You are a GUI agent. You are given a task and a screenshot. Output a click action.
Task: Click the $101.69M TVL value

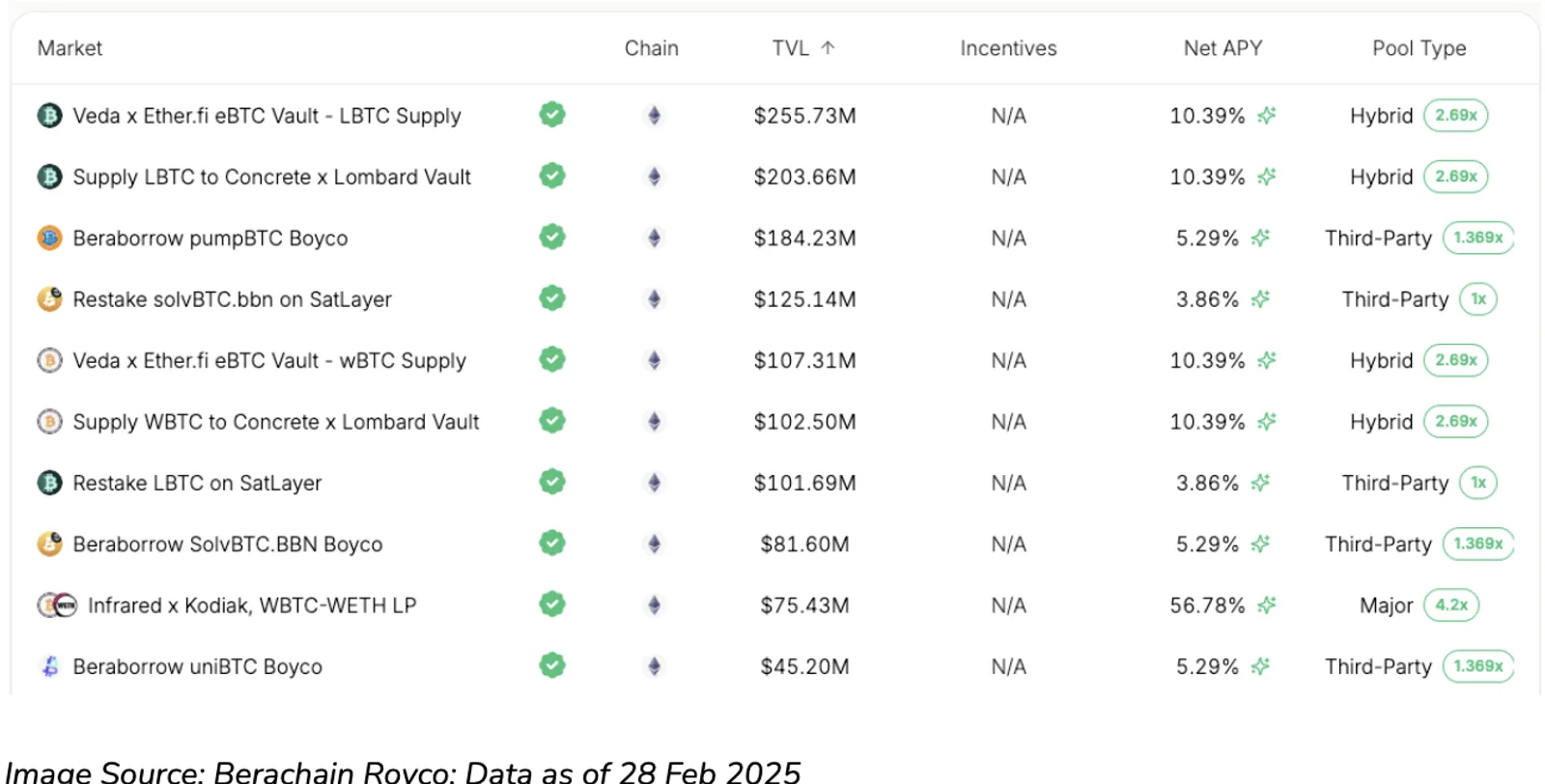804,483
